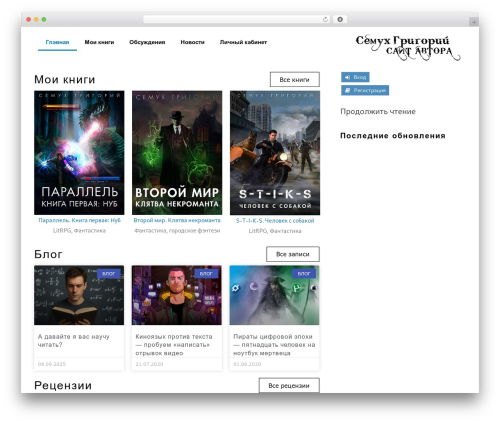Select Новости in the top menu

click(192, 42)
